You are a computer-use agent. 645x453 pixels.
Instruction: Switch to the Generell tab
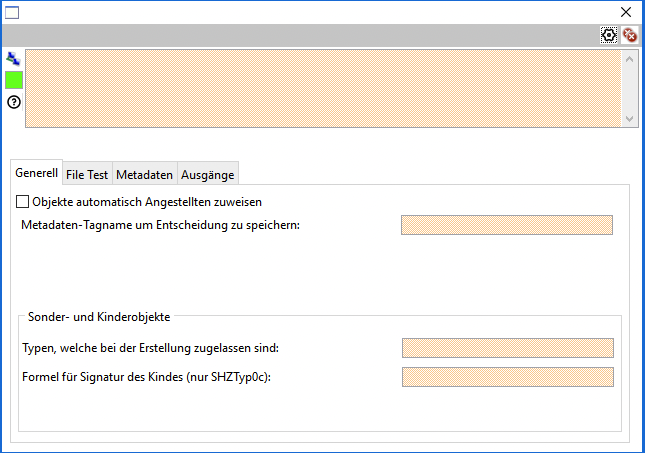pos(36,173)
